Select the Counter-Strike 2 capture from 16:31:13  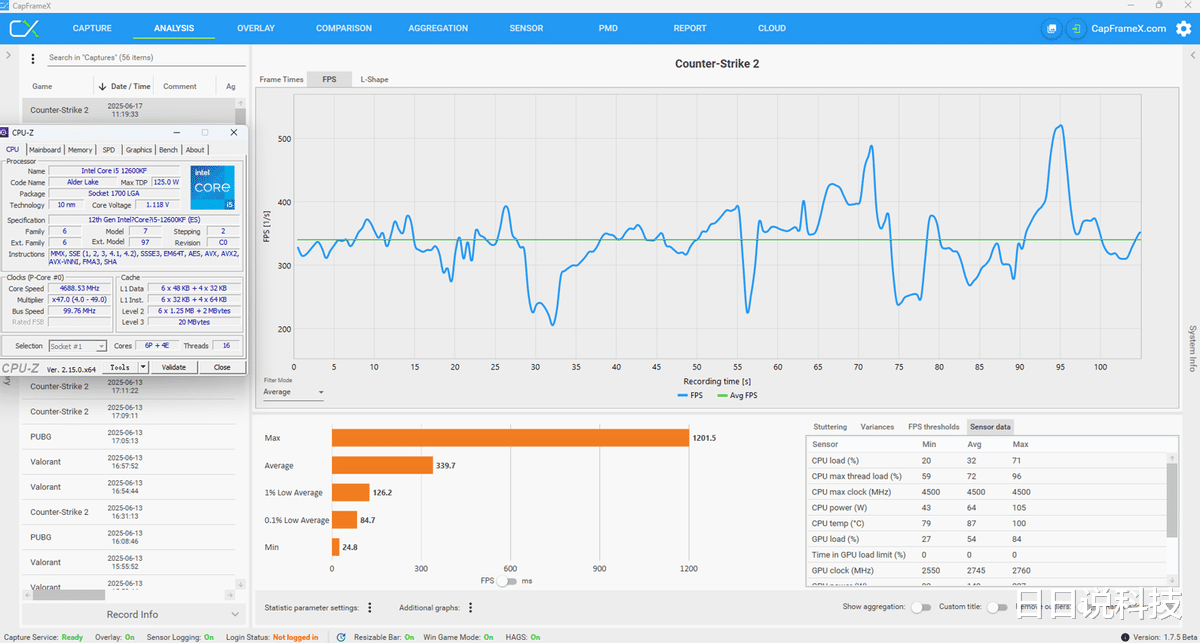pyautogui.click(x=130, y=512)
